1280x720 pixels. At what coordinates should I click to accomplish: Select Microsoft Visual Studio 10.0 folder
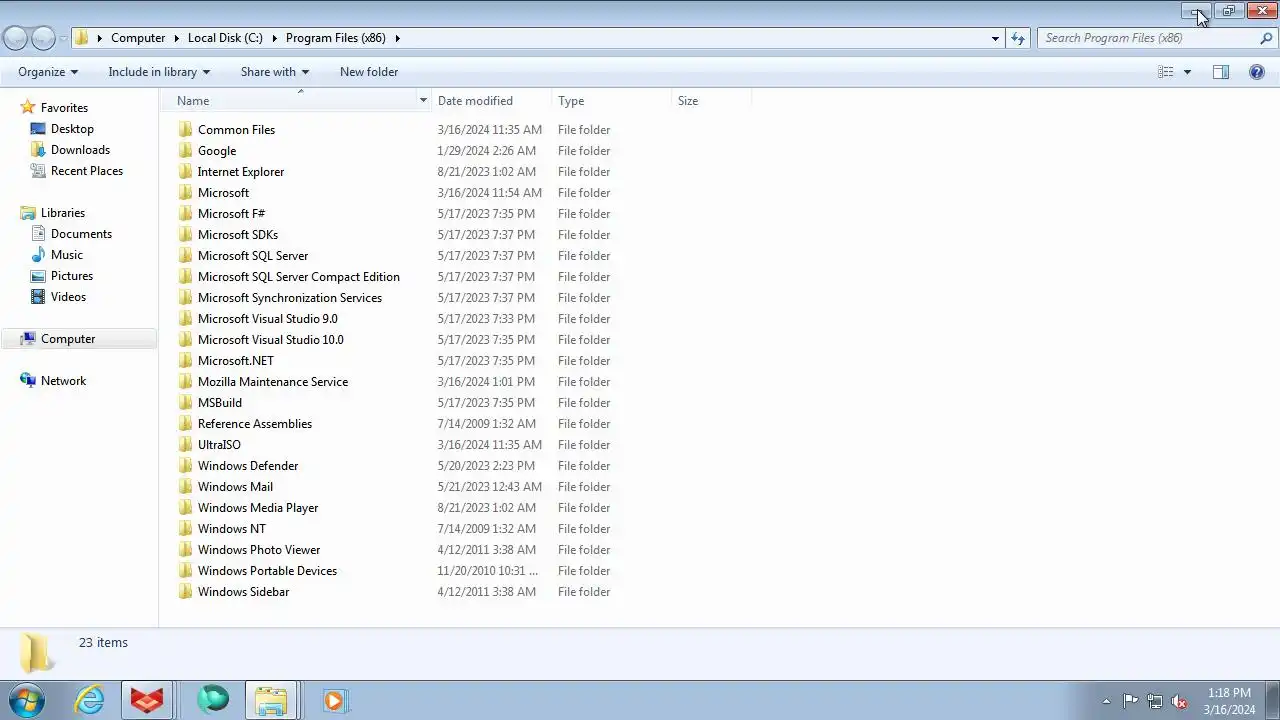pyautogui.click(x=270, y=340)
